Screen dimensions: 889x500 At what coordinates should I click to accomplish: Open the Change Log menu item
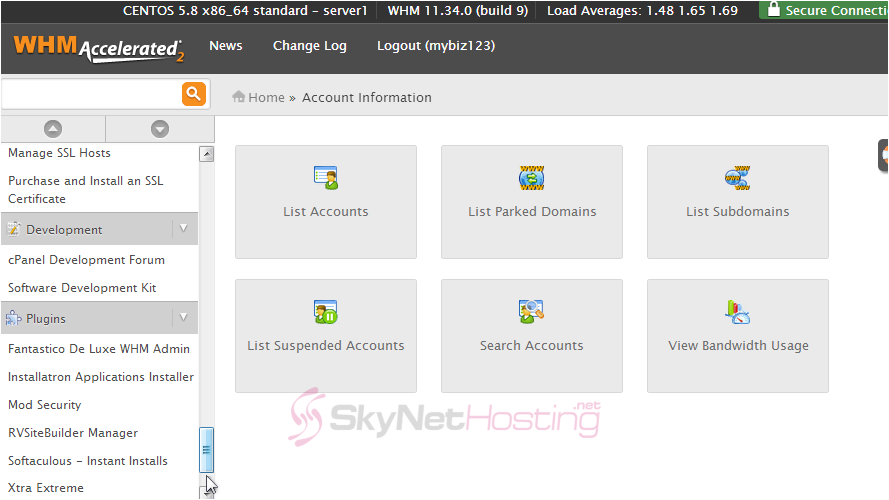point(310,46)
